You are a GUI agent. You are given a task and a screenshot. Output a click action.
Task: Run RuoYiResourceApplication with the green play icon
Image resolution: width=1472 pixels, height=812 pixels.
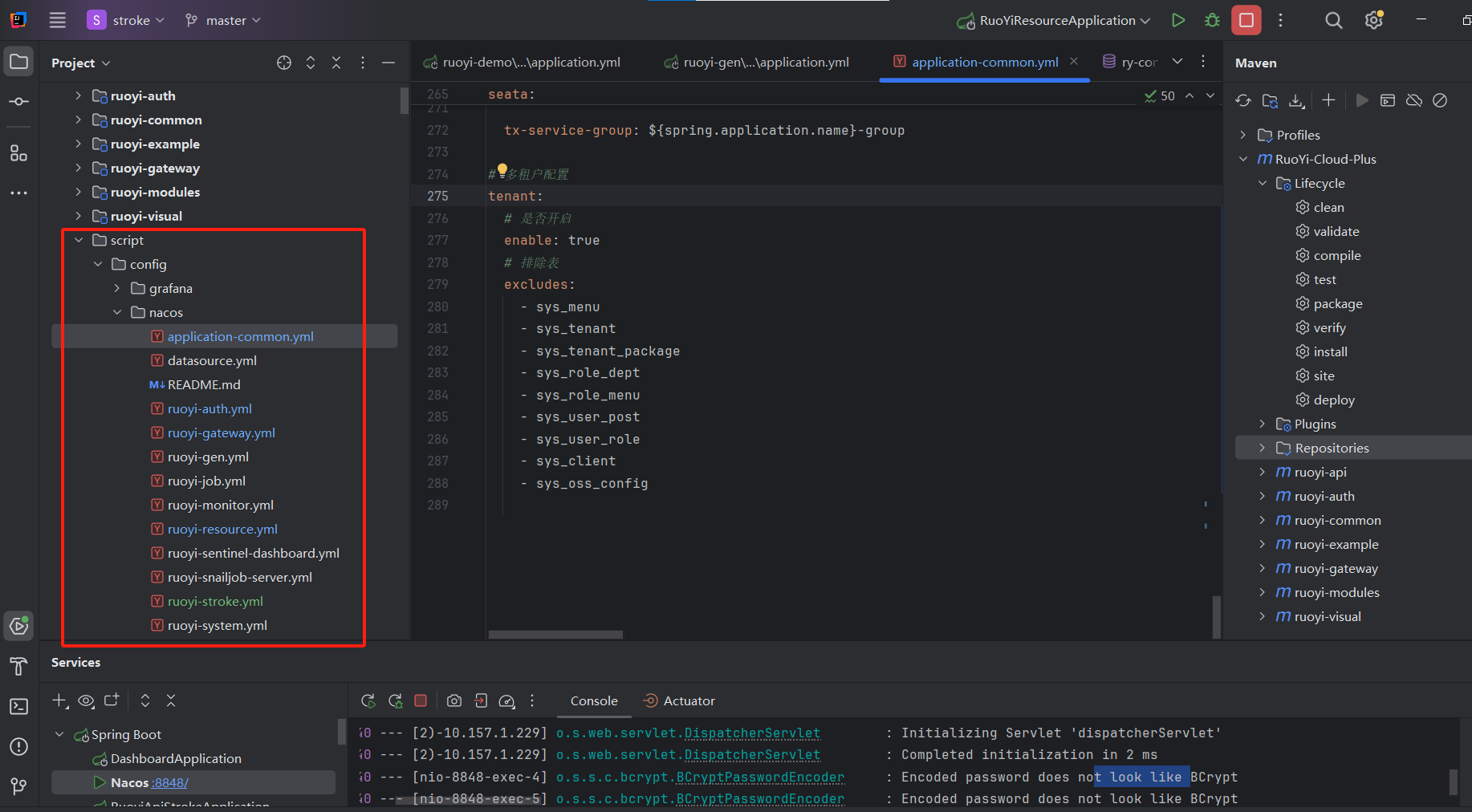(1178, 20)
